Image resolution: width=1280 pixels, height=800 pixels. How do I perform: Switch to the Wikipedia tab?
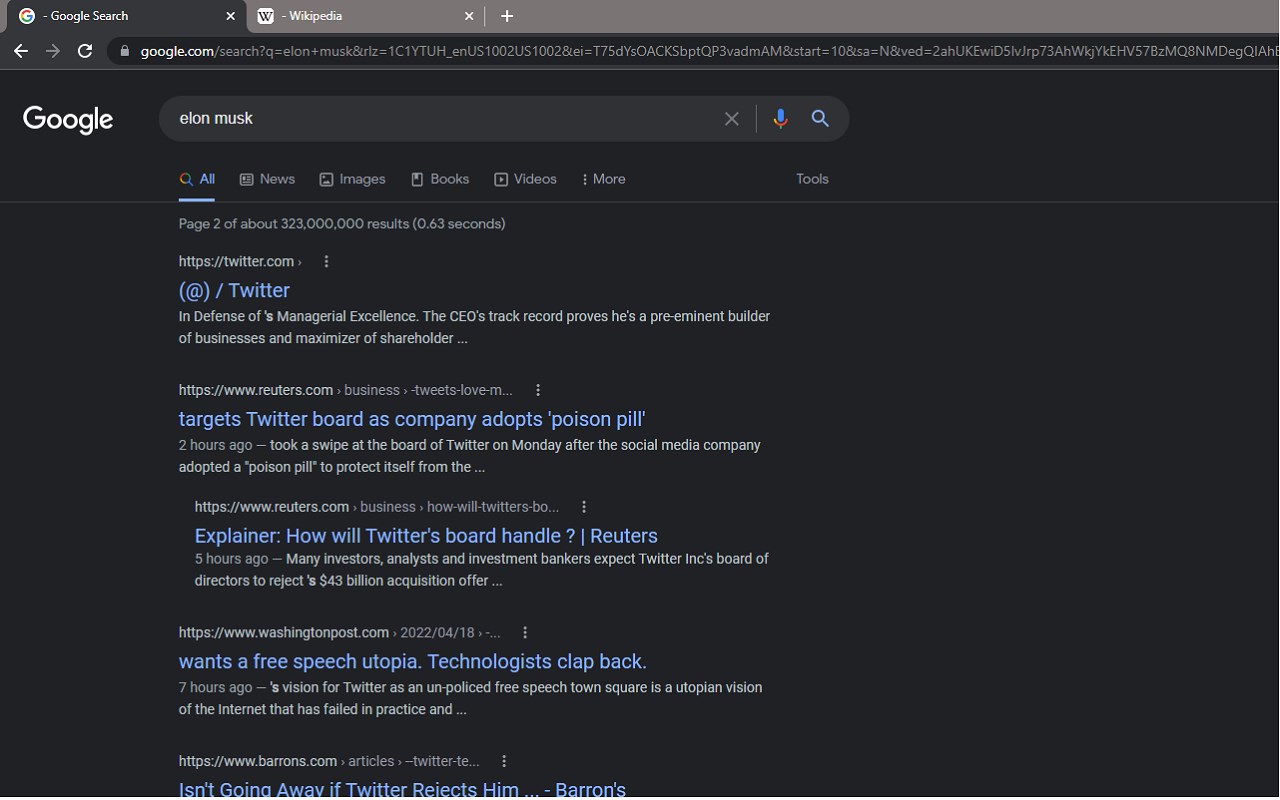tap(363, 16)
